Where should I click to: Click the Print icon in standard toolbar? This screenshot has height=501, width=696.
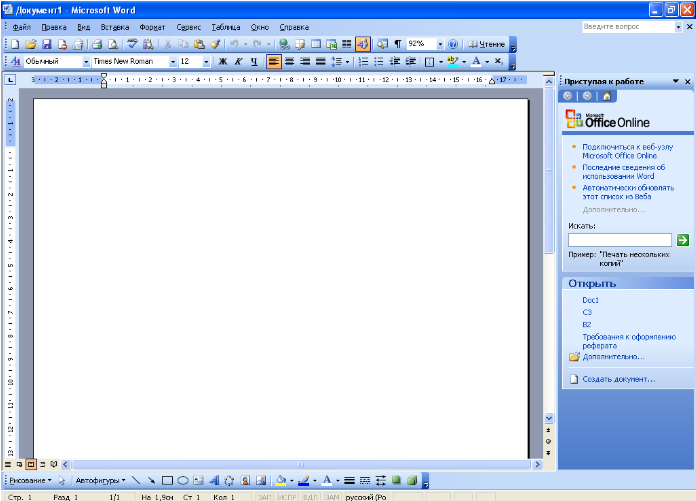point(97,44)
